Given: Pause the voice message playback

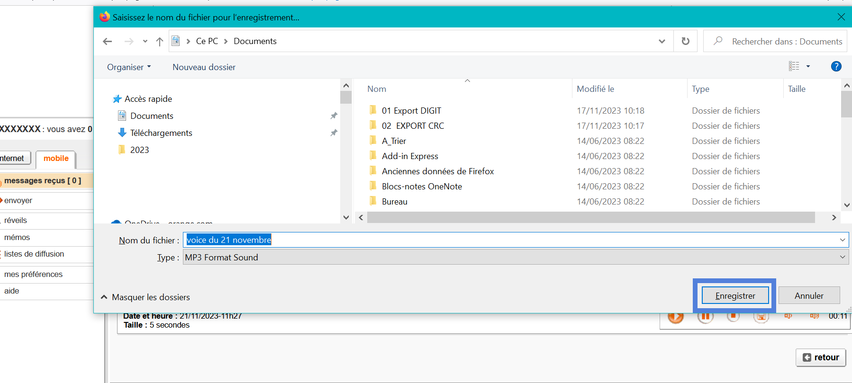Looking at the screenshot, I should 705,317.
